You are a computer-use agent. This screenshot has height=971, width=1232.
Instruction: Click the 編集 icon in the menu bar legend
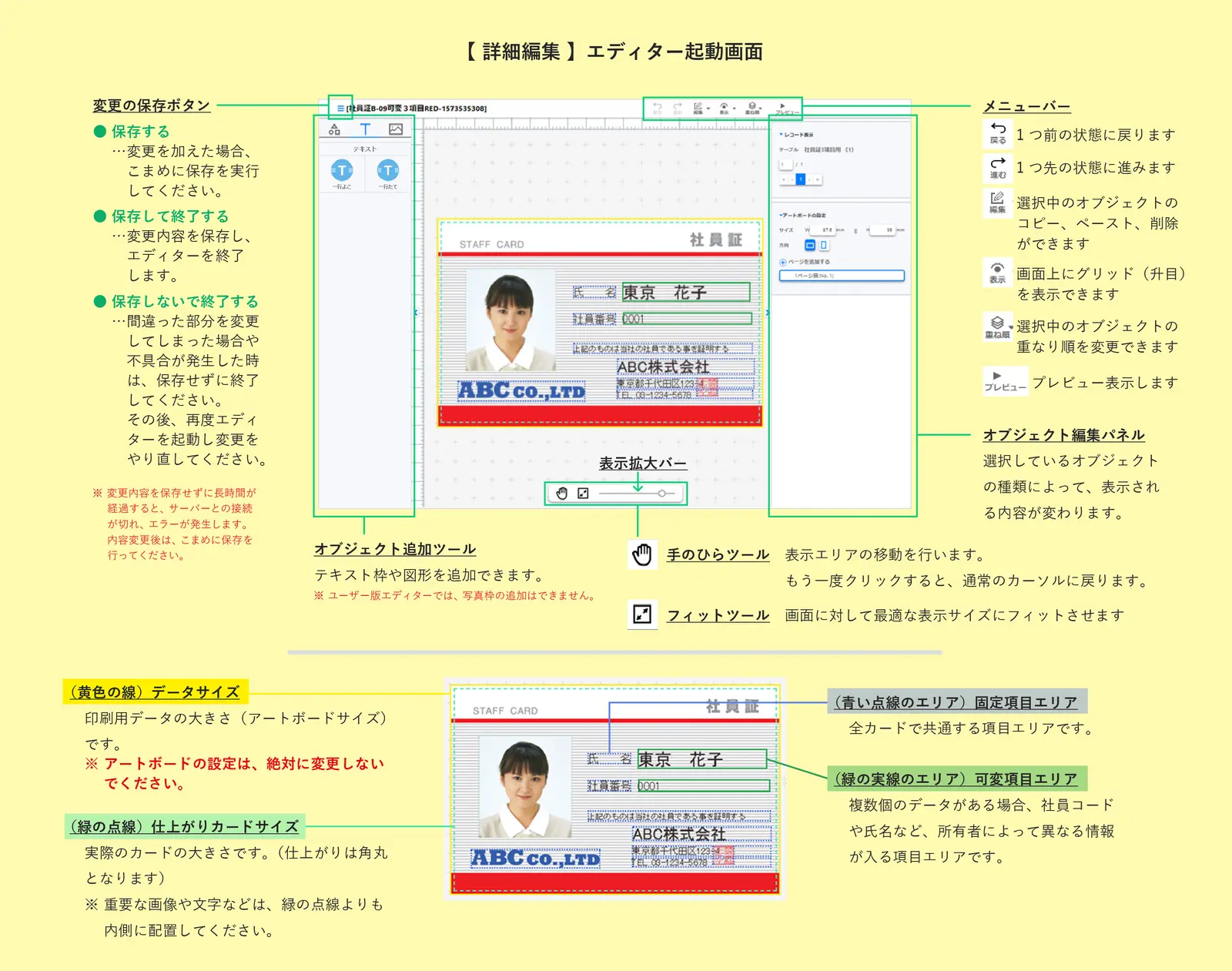pos(998,203)
